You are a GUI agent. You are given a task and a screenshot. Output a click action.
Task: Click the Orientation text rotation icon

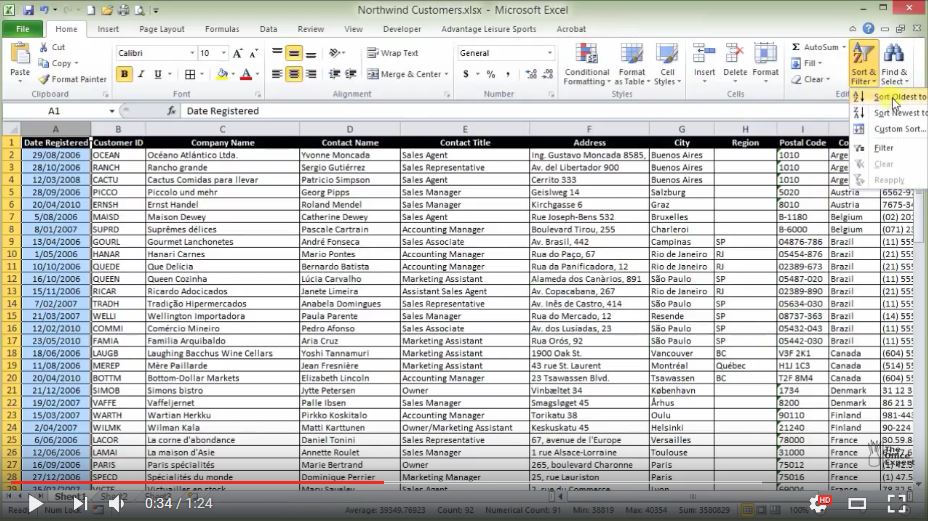[x=336, y=53]
